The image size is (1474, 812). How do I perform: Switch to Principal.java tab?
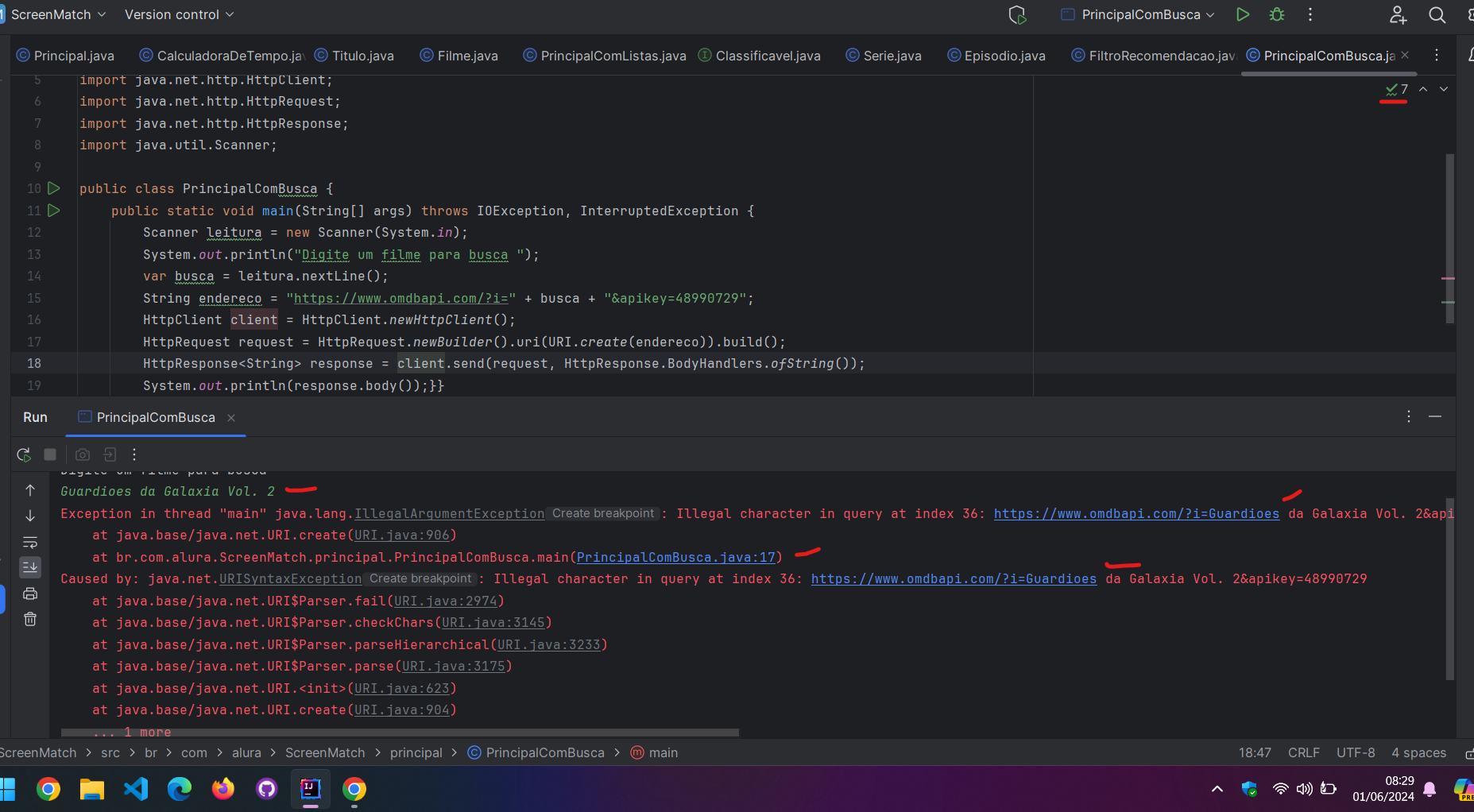pyautogui.click(x=66, y=56)
